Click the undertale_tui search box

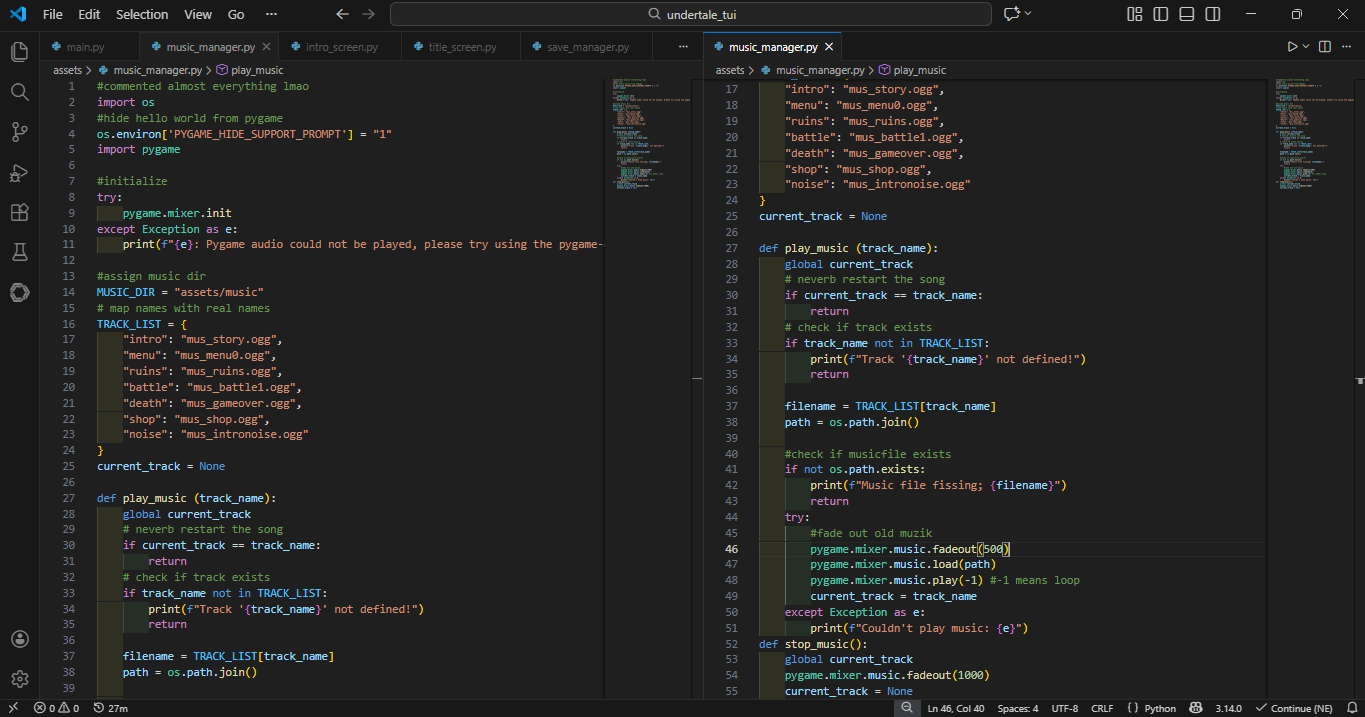(691, 14)
